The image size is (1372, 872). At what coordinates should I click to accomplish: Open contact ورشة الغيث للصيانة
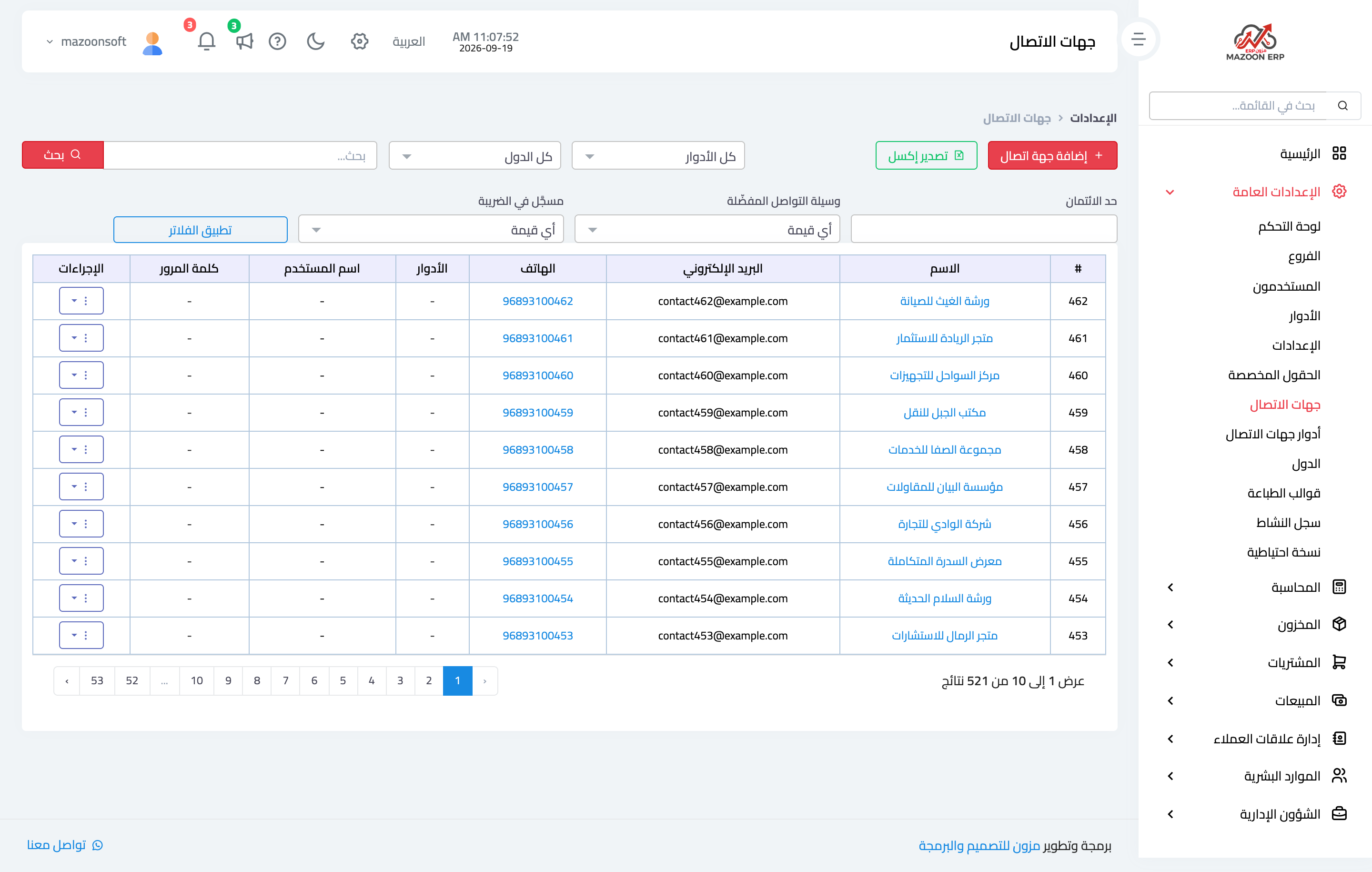(x=944, y=301)
